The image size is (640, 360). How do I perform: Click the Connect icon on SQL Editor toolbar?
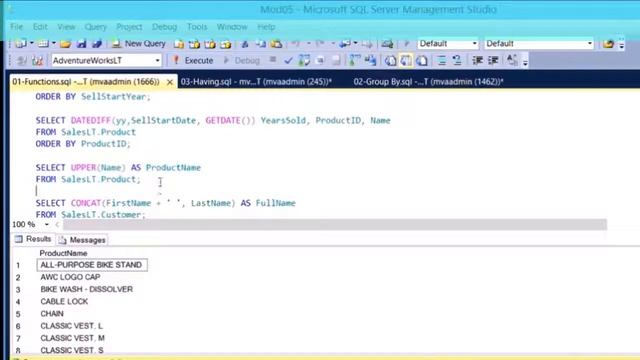(x=21, y=61)
